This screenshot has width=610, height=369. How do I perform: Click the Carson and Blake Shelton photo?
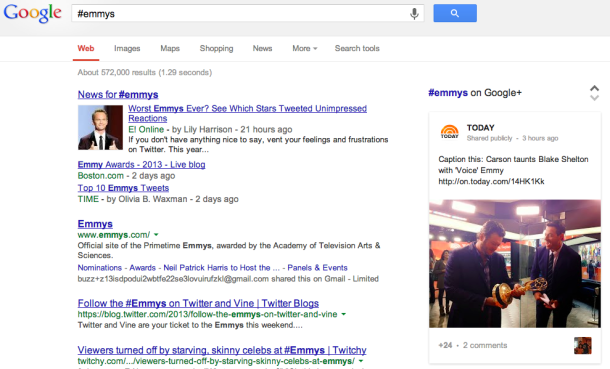point(515,264)
